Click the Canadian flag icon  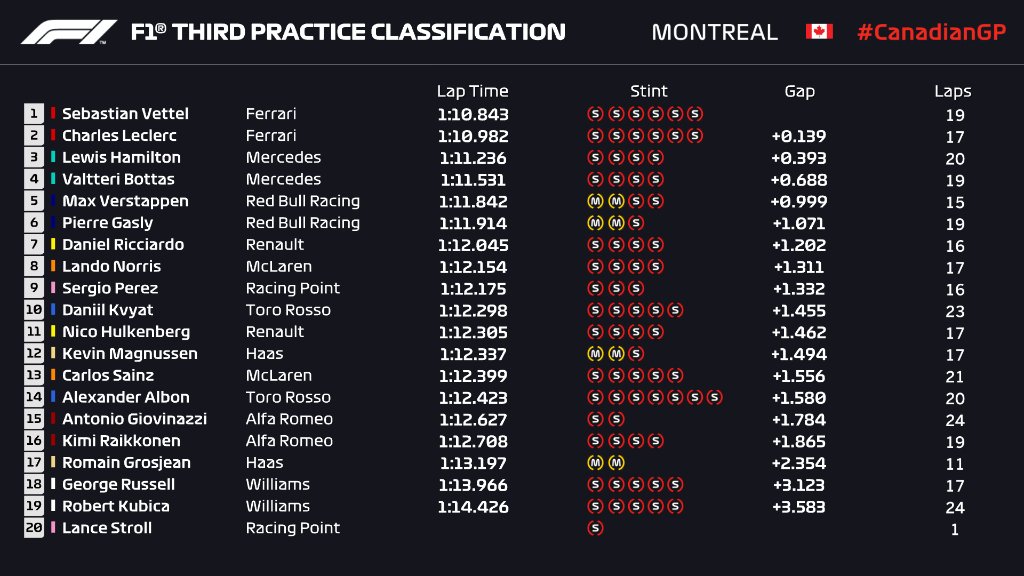point(819,32)
